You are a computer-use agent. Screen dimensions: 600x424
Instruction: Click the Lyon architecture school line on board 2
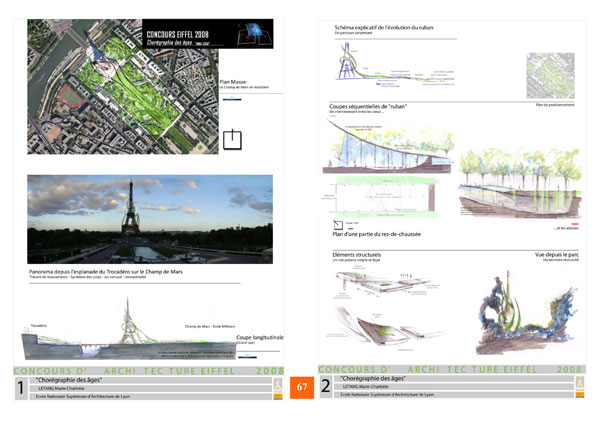coord(387,395)
